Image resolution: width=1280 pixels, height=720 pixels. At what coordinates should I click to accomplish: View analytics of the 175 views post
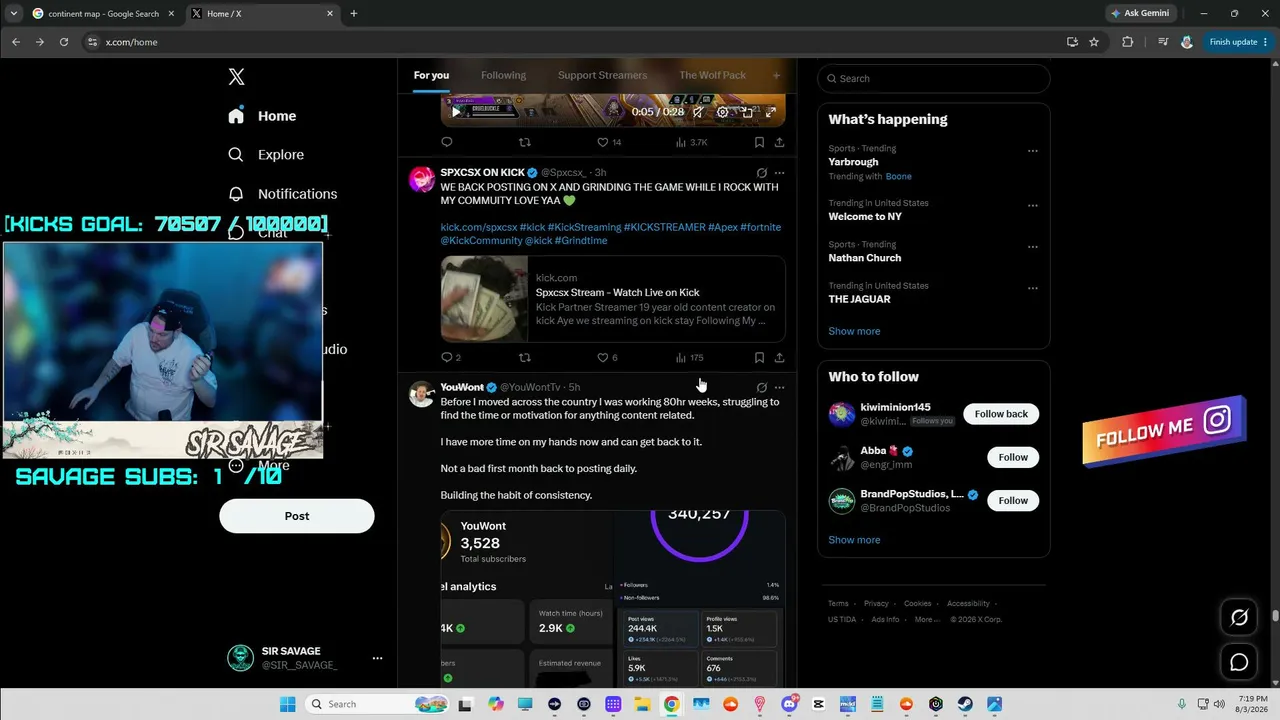tap(689, 357)
